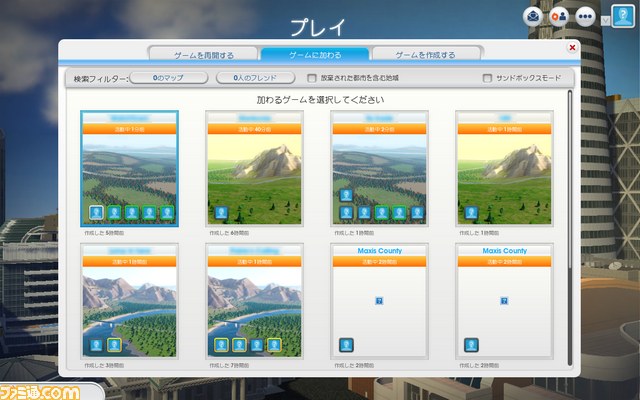Click the upper-row player icon in 2分前 card
Image resolution: width=640 pixels, height=400 pixels.
(x=346, y=195)
